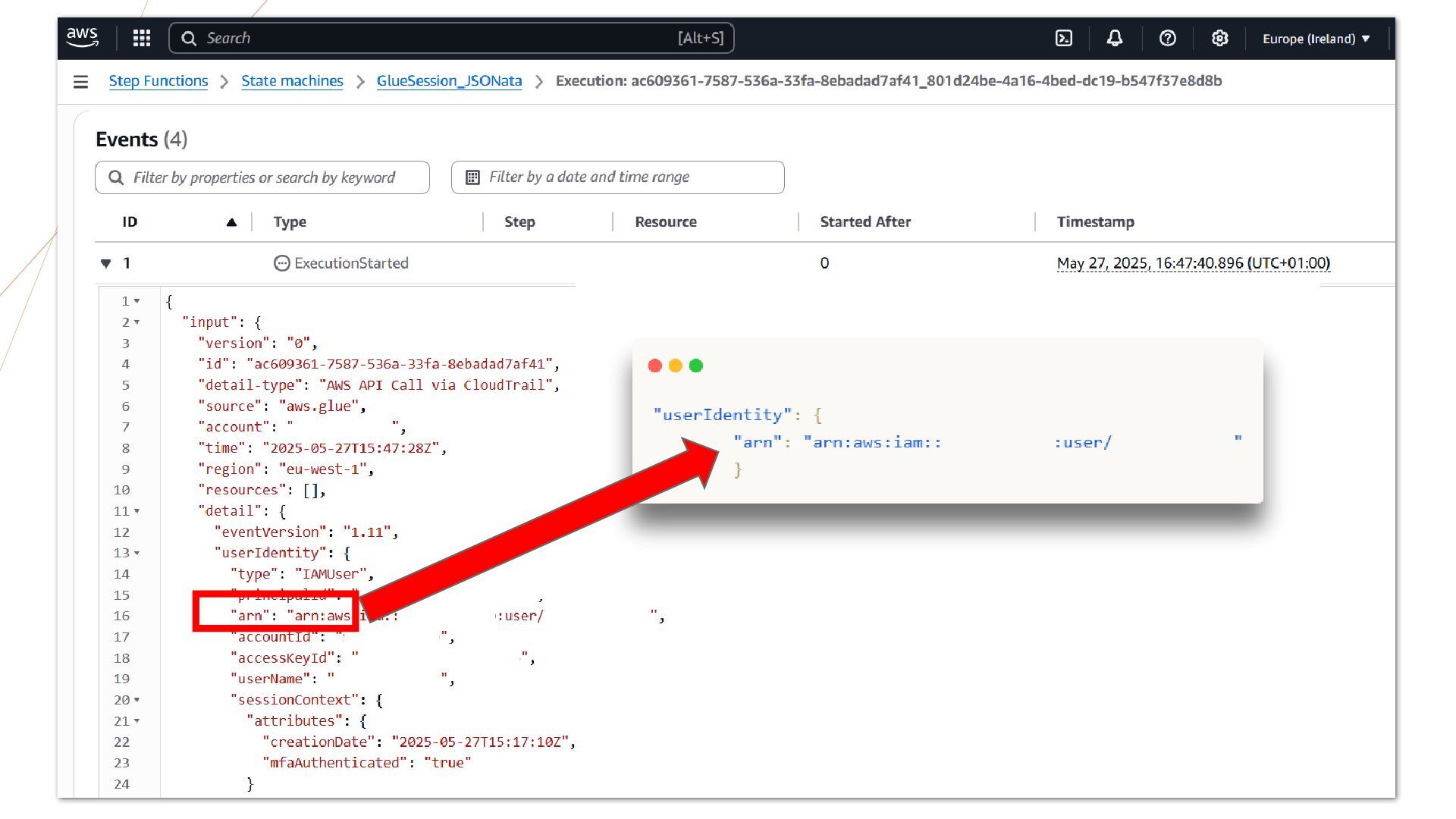Fold the "sessionContext" object at line 20
Screen dimensions: 1456x819
click(x=137, y=700)
